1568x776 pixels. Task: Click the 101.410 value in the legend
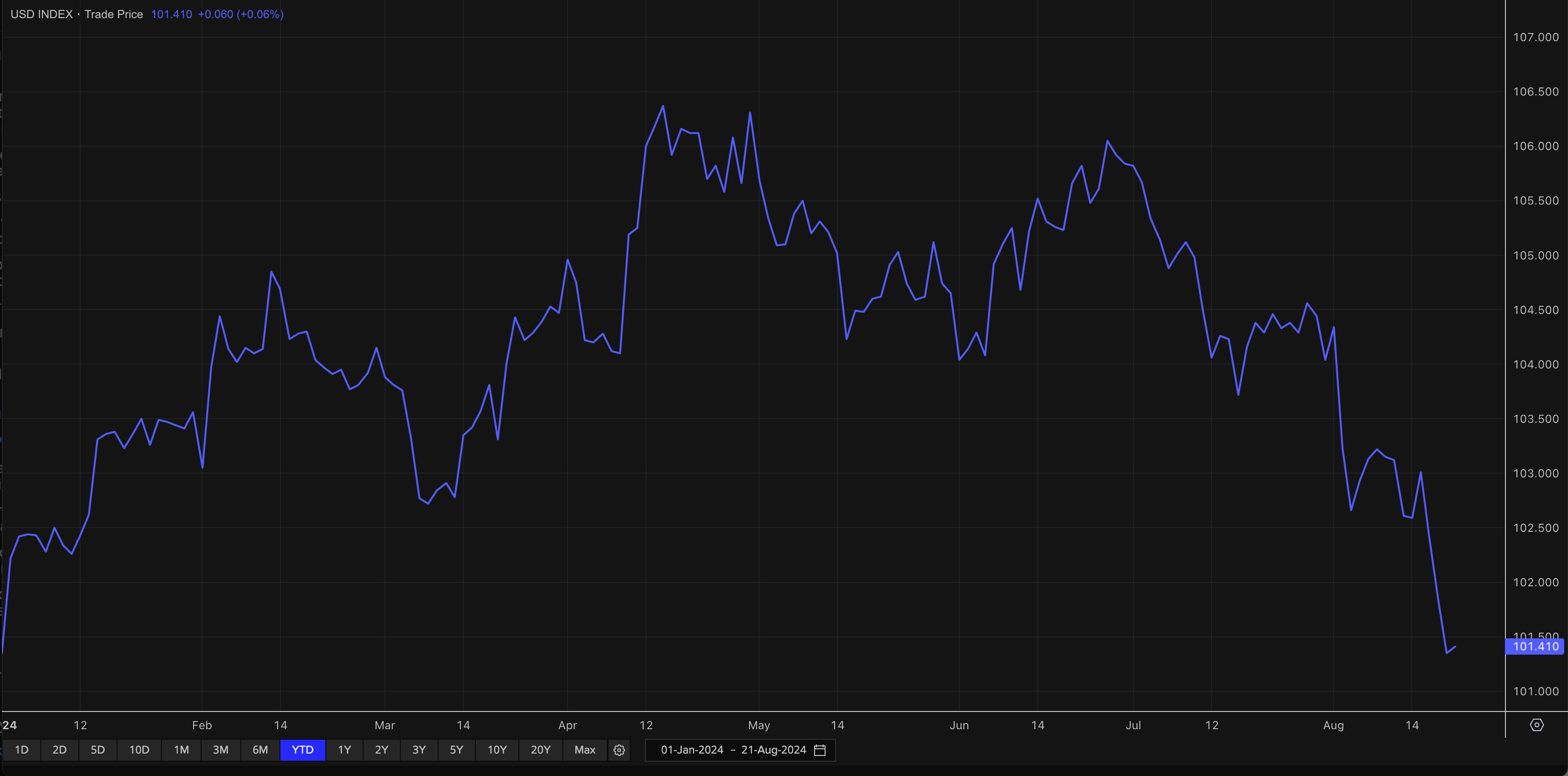tap(172, 14)
